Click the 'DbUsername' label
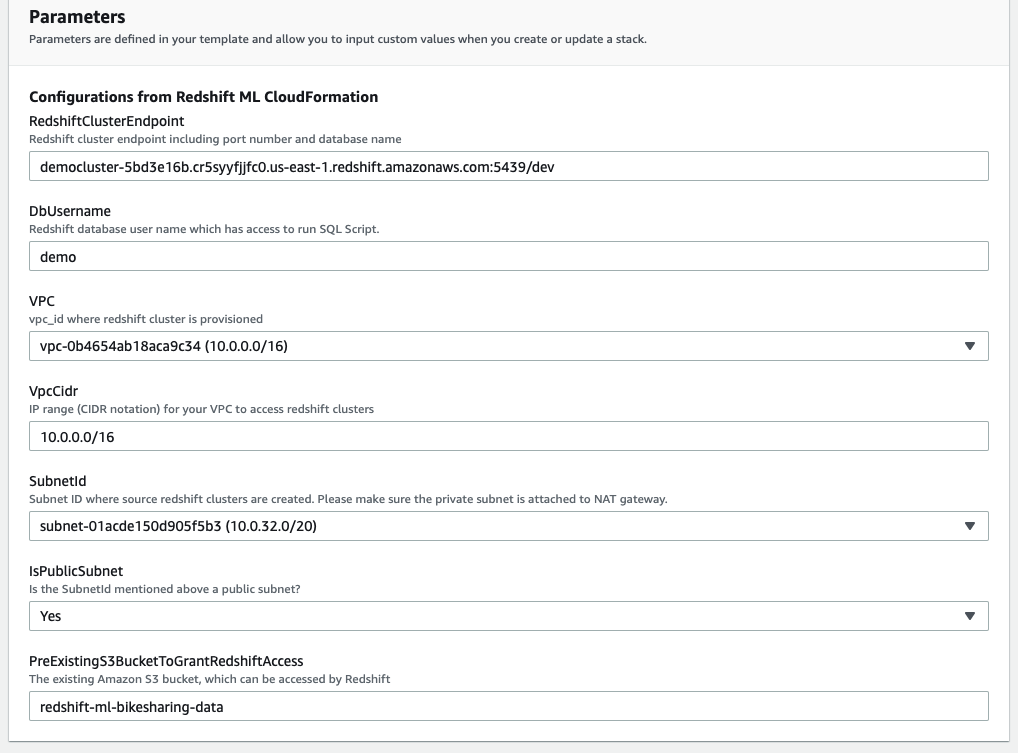Viewport: 1018px width, 753px height. pyautogui.click(x=70, y=211)
